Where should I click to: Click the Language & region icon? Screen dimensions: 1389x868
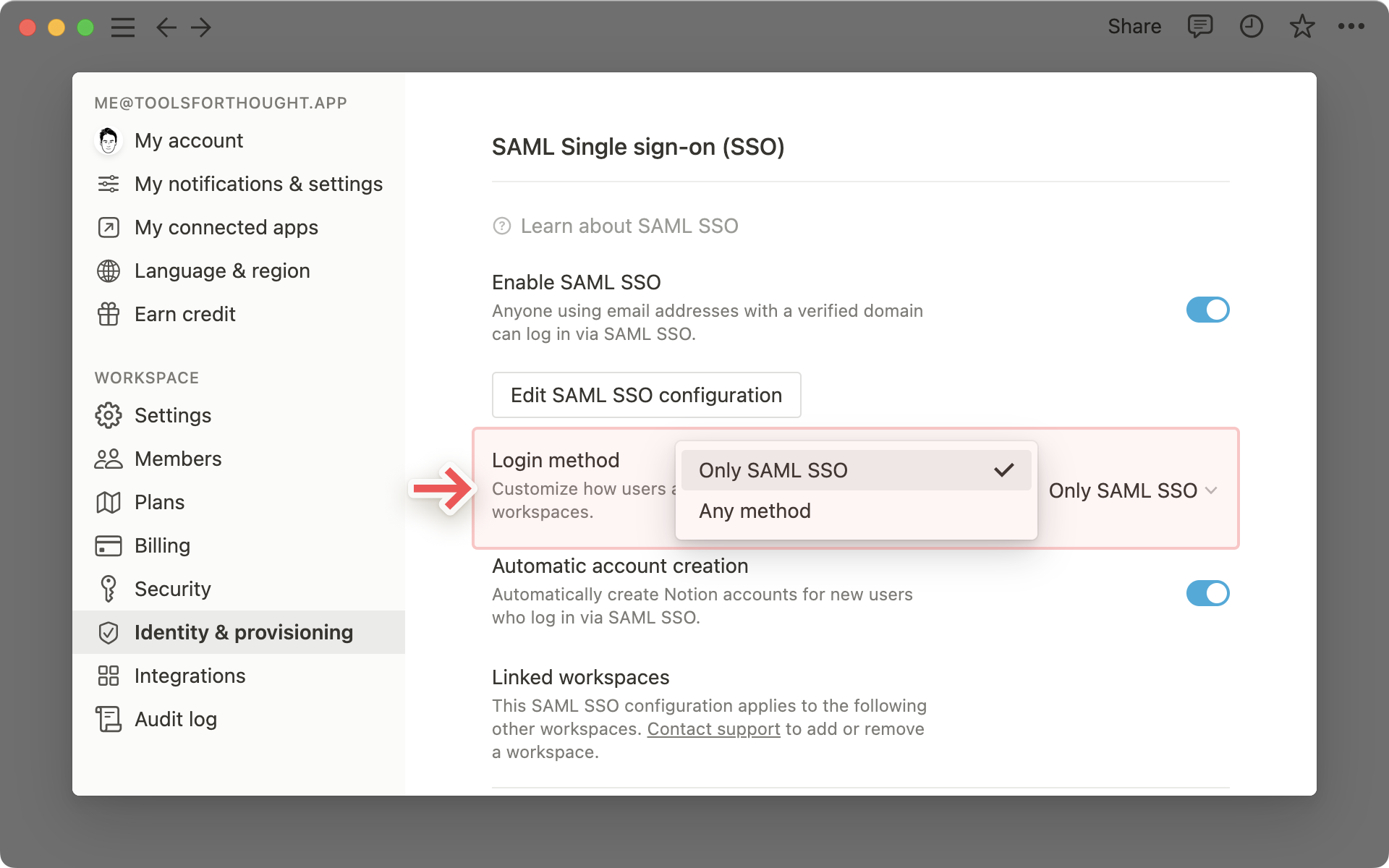pyautogui.click(x=107, y=271)
